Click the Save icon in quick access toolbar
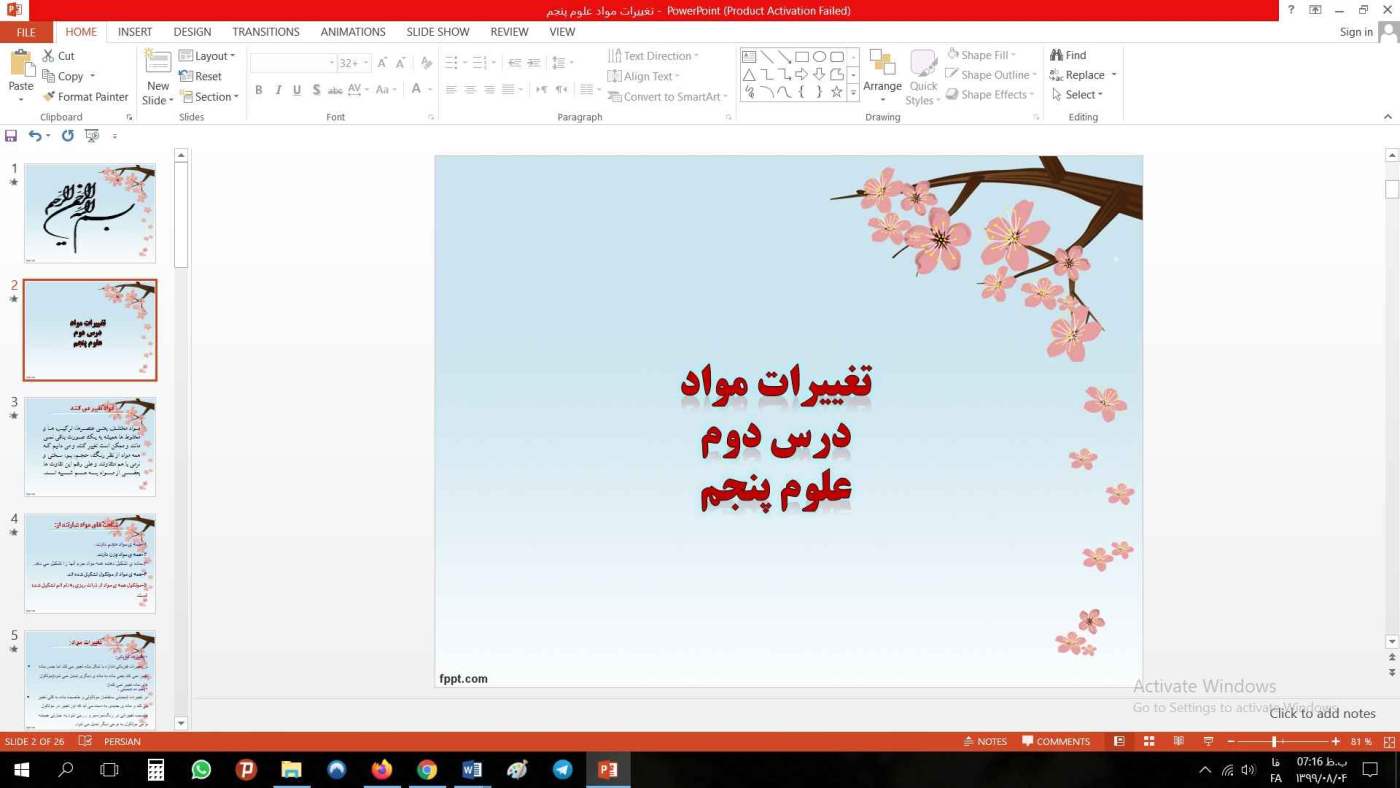 point(11,136)
